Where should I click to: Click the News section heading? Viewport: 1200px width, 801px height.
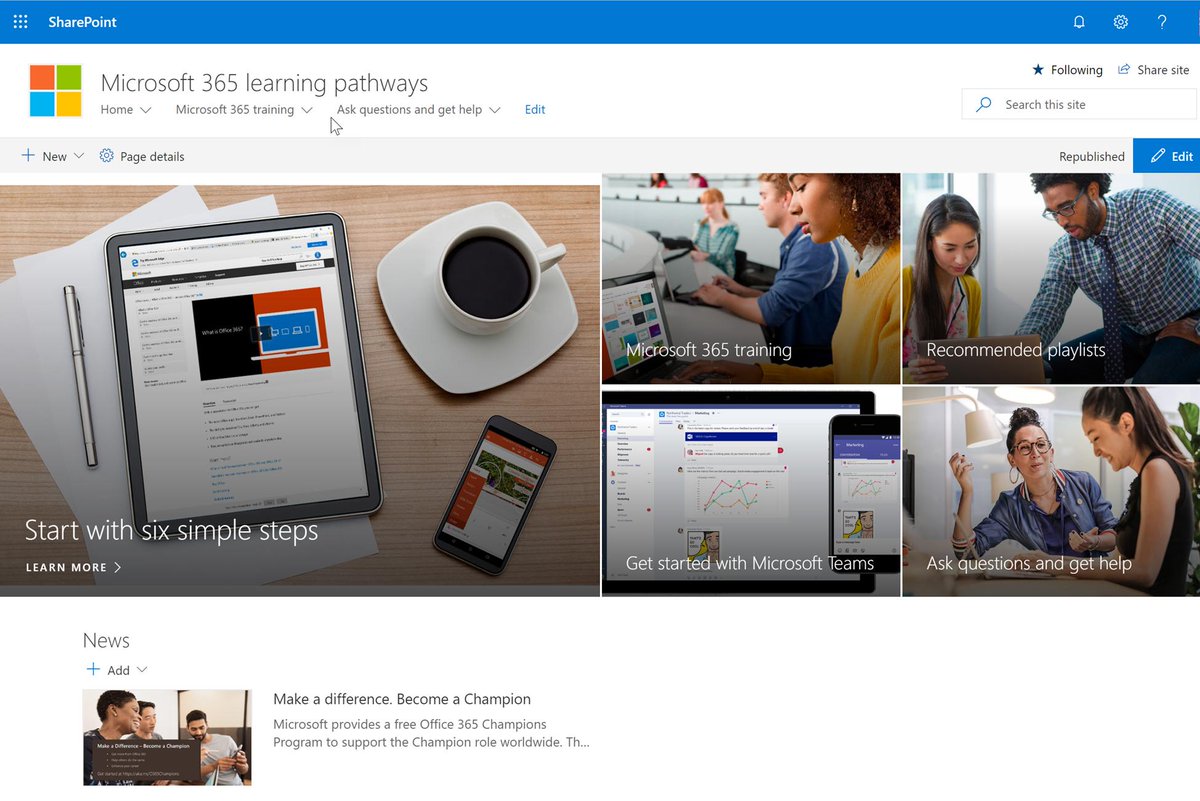[x=106, y=640]
